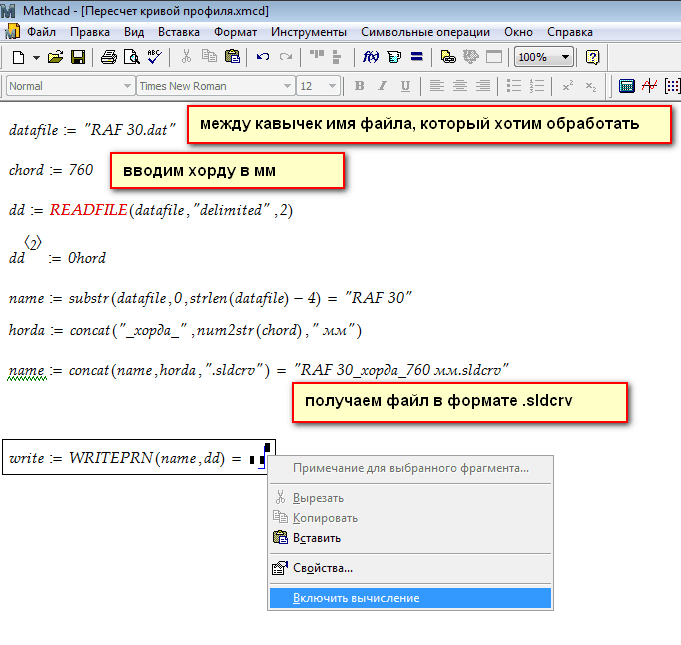This screenshot has height=645, width=681.
Task: Click the Insert Hyperlink icon
Action: [448, 57]
